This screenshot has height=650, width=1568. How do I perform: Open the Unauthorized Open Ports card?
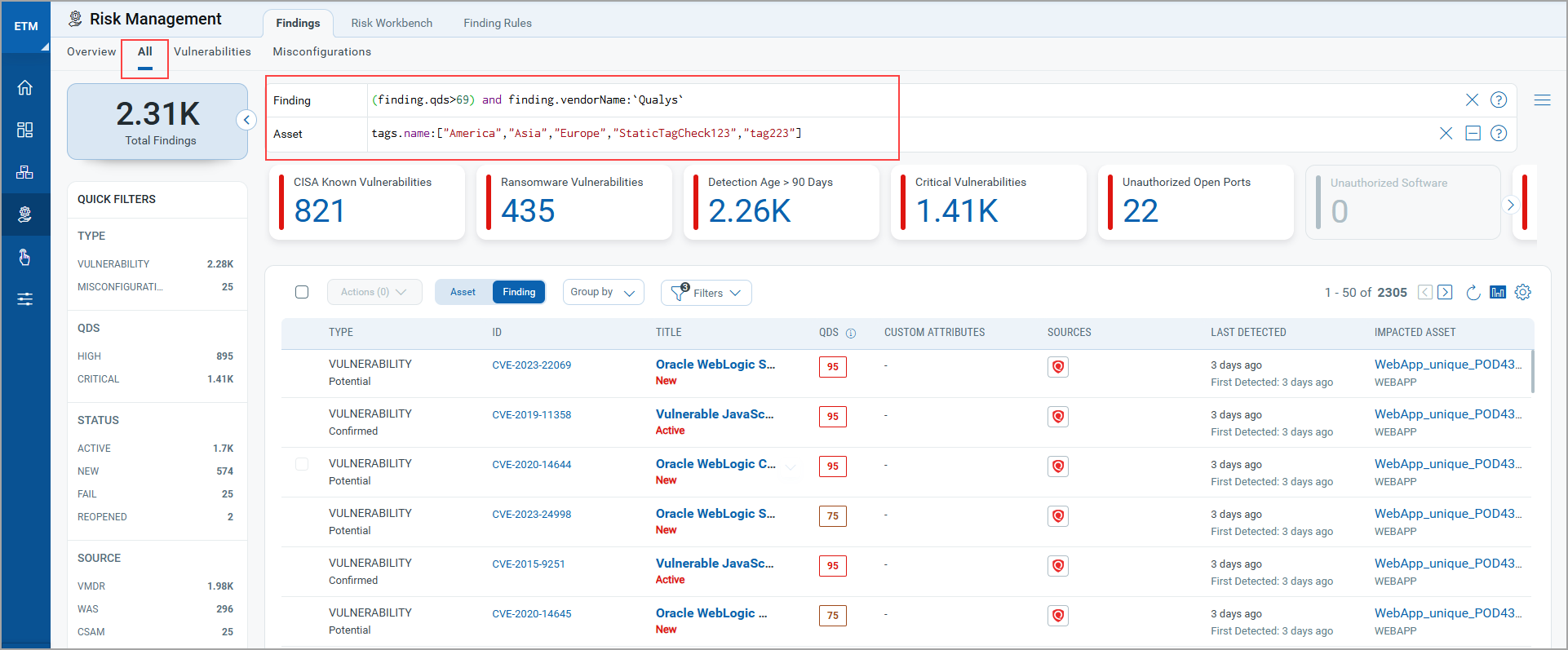click(1196, 202)
